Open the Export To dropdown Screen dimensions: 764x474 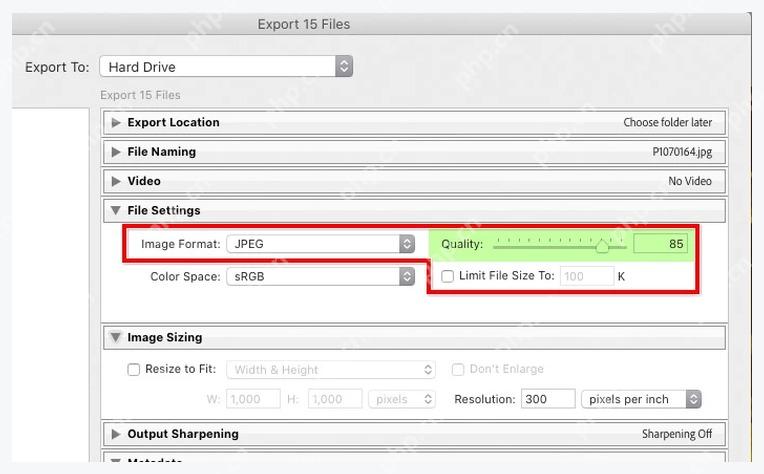[226, 66]
